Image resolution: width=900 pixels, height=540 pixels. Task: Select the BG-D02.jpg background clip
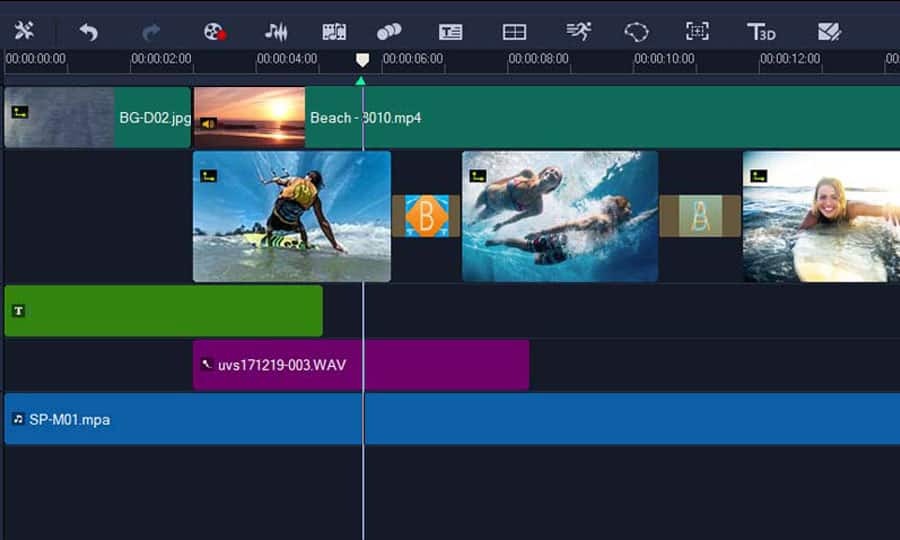click(x=97, y=118)
